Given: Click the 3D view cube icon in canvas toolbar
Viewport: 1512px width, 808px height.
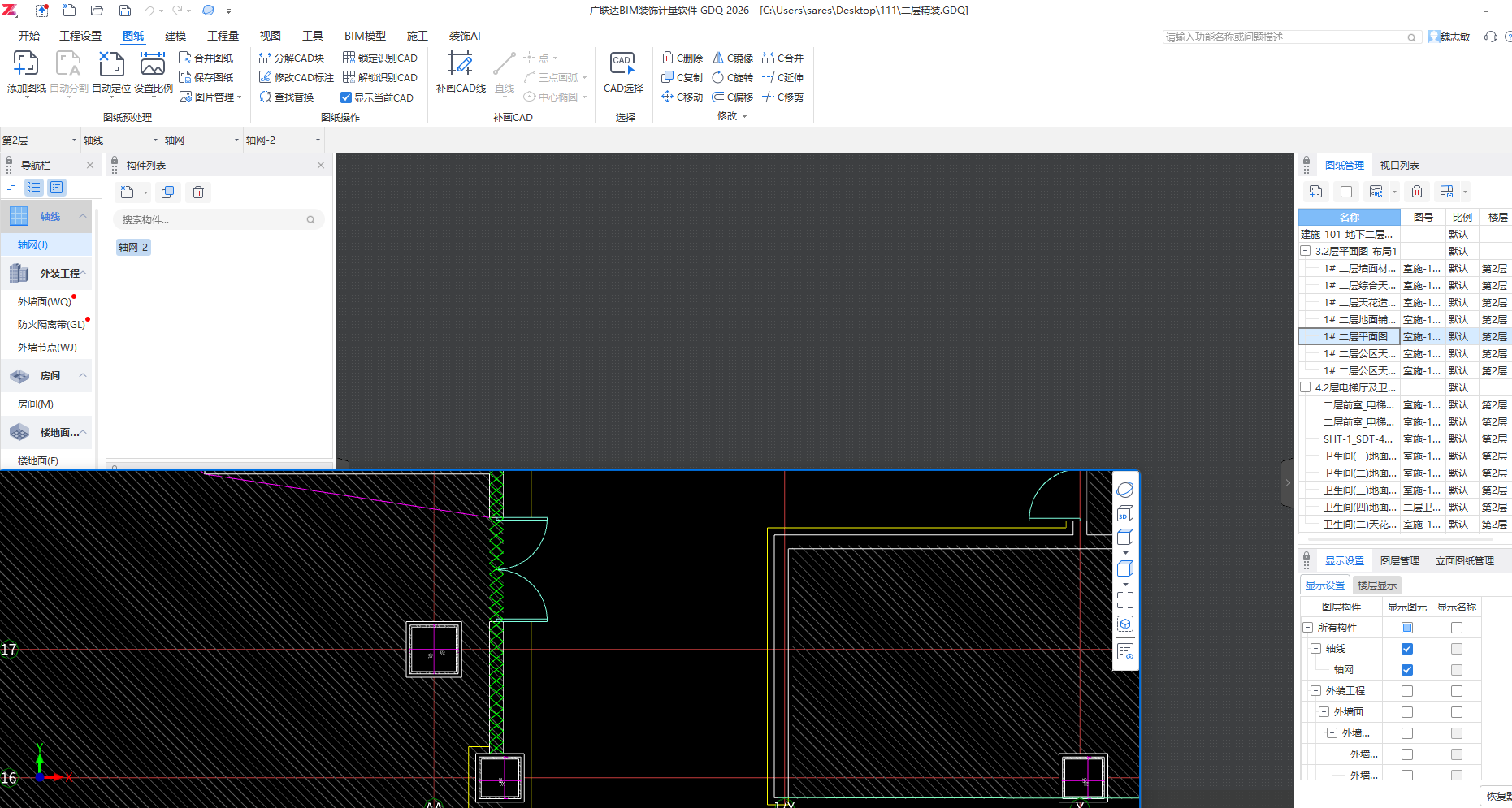Looking at the screenshot, I should click(x=1125, y=513).
